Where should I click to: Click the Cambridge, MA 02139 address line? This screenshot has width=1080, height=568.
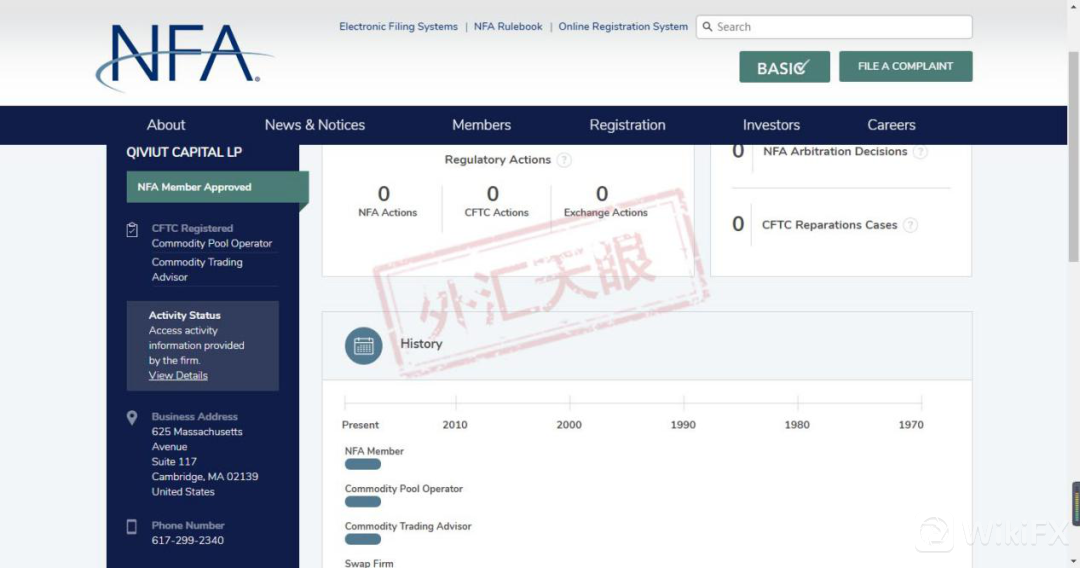205,476
